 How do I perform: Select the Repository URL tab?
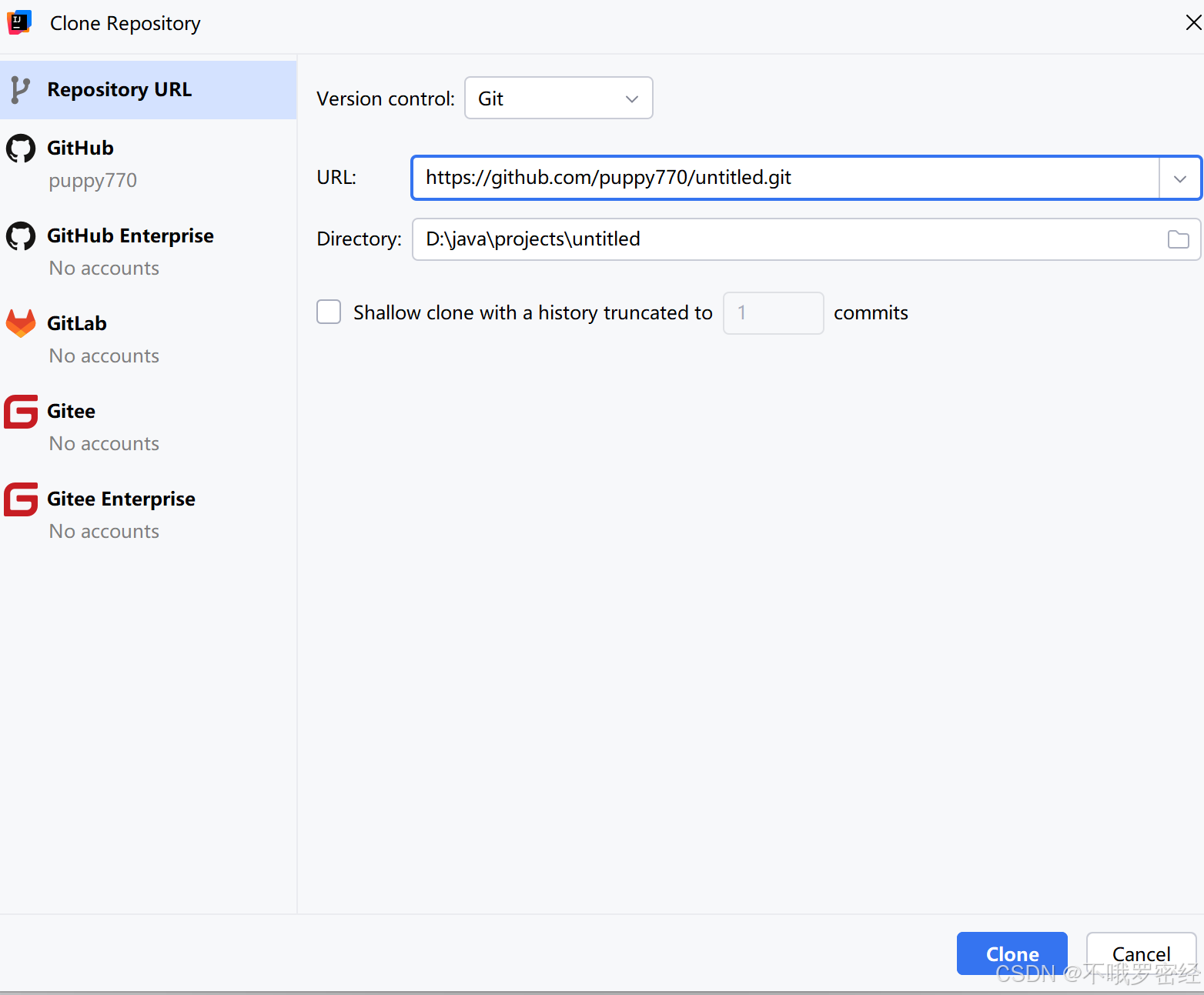pyautogui.click(x=149, y=90)
